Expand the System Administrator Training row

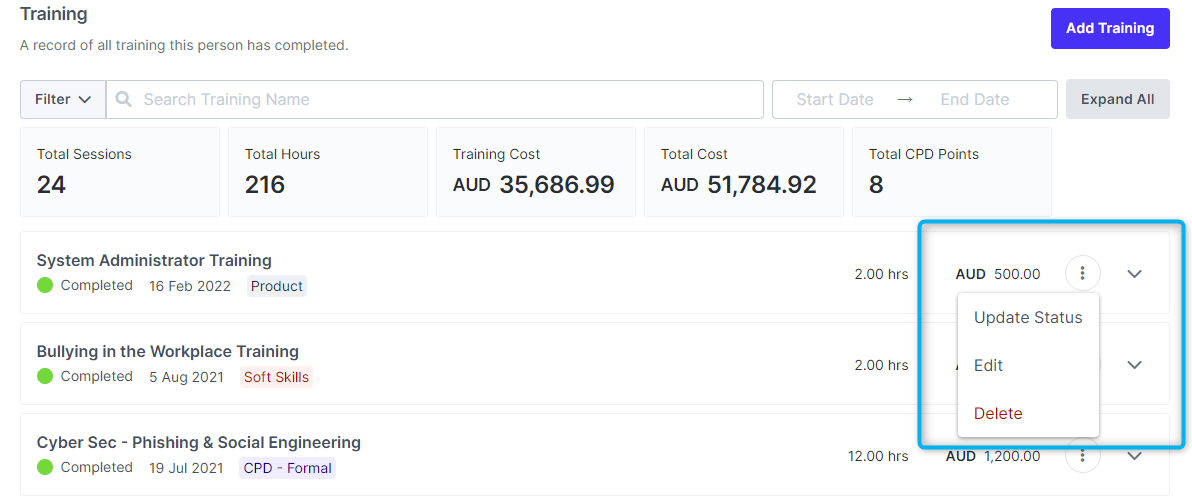tap(1134, 274)
